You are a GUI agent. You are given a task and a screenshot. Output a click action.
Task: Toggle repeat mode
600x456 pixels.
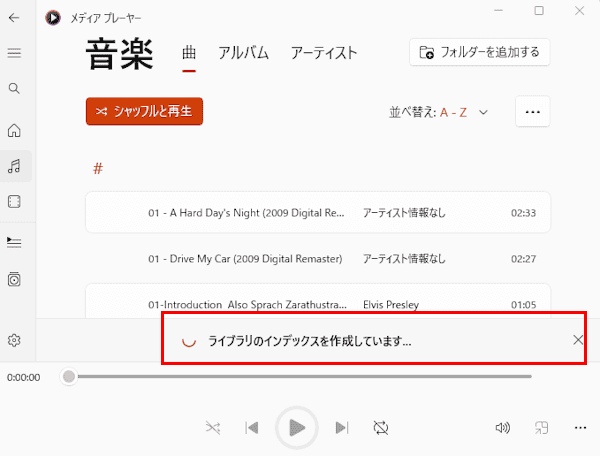[x=381, y=428]
